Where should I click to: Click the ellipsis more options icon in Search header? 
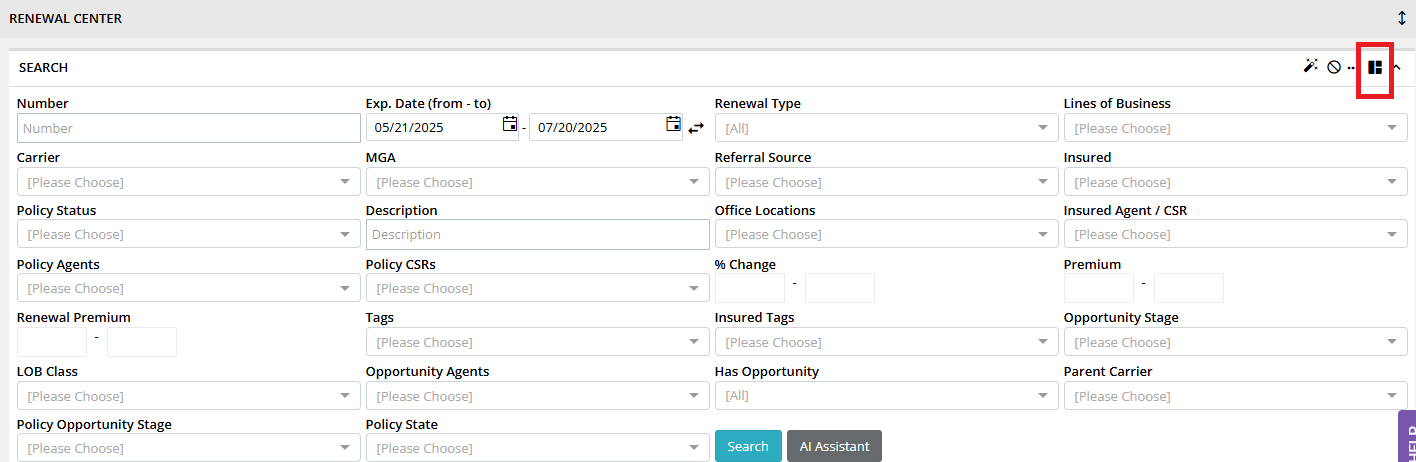click(1351, 69)
